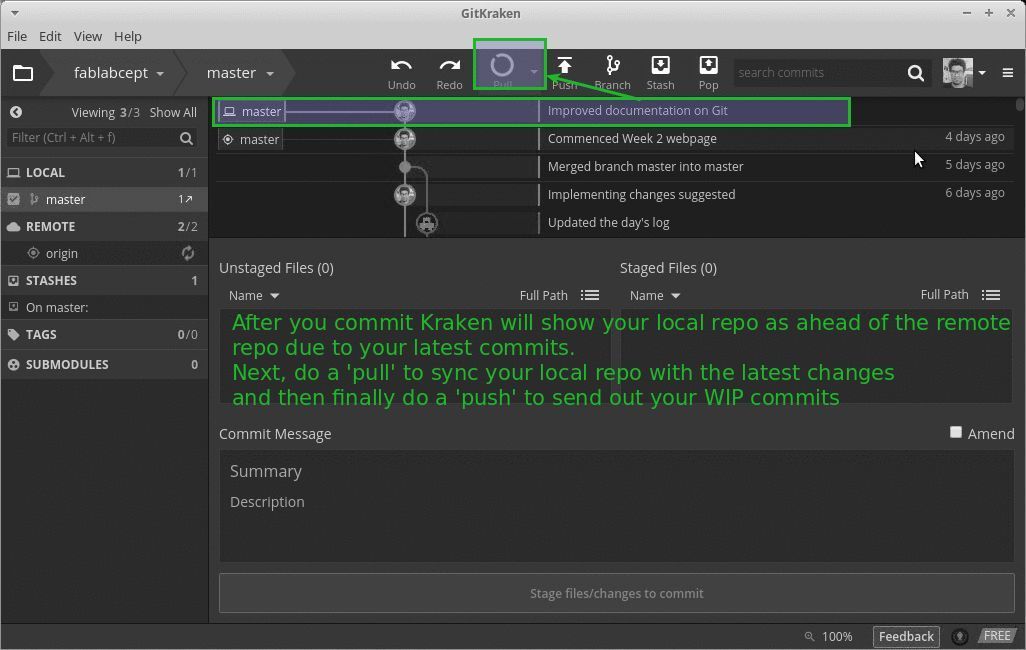Open the hamburger menu icon
The image size is (1026, 650).
pyautogui.click(x=1008, y=73)
